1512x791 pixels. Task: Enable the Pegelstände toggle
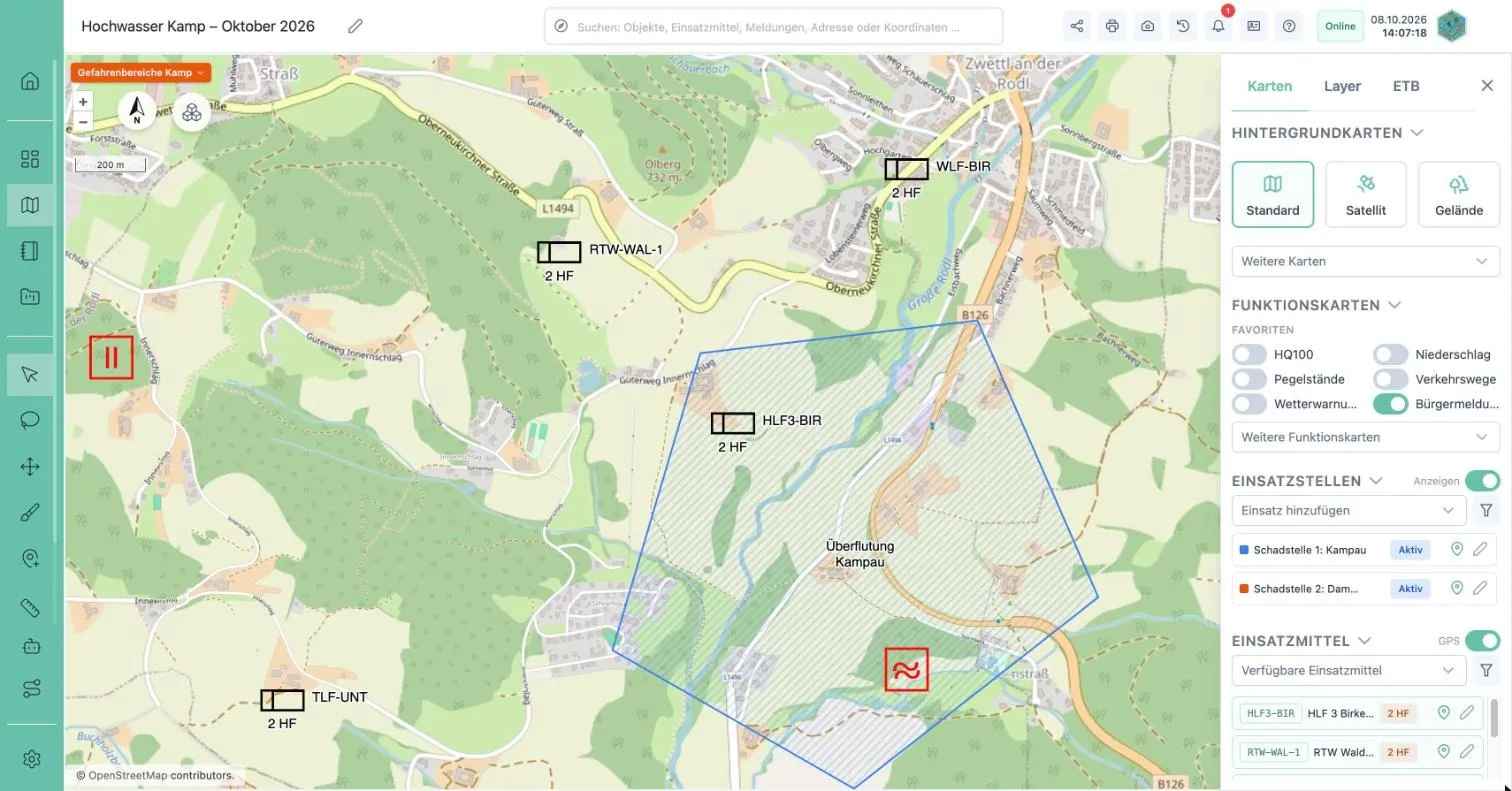1249,379
